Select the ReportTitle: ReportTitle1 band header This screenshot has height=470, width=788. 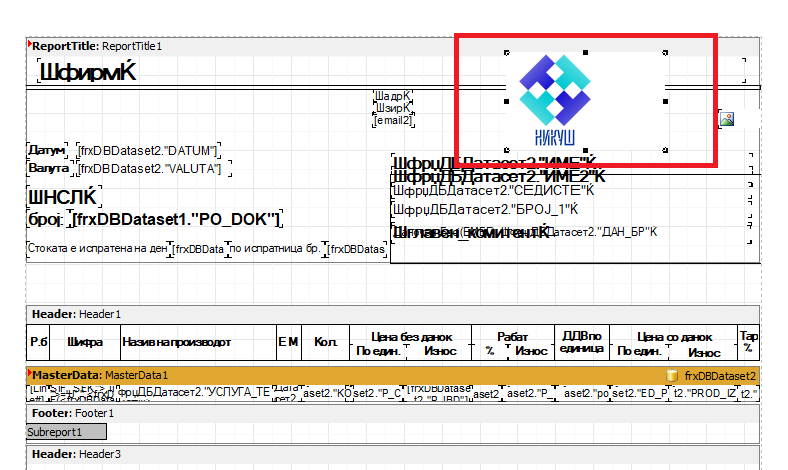pyautogui.click(x=392, y=46)
